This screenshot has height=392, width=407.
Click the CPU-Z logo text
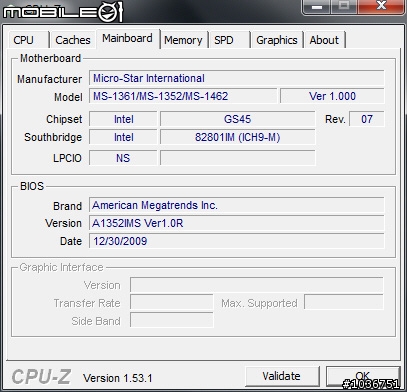(41, 377)
